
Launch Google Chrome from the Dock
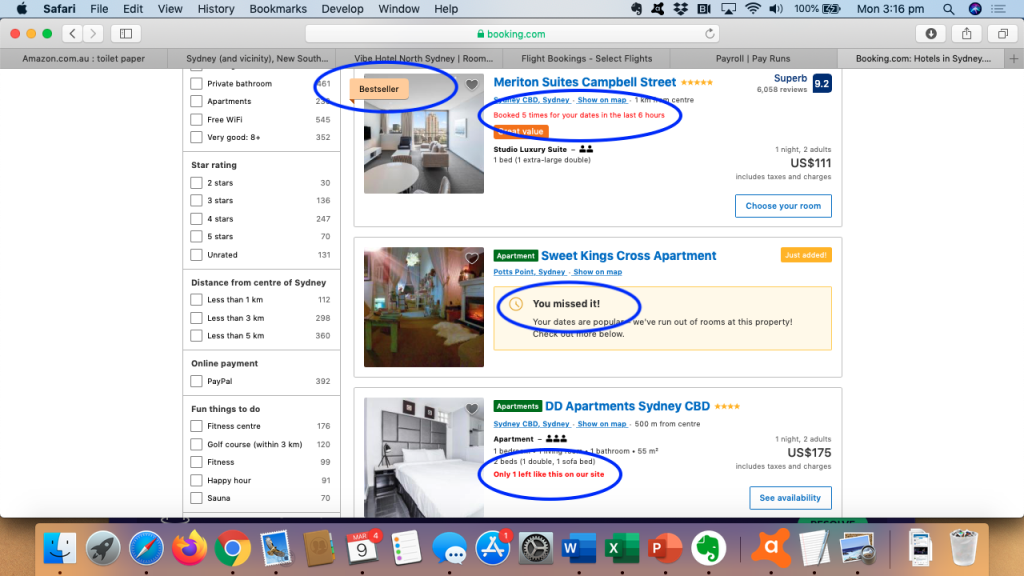[x=232, y=547]
